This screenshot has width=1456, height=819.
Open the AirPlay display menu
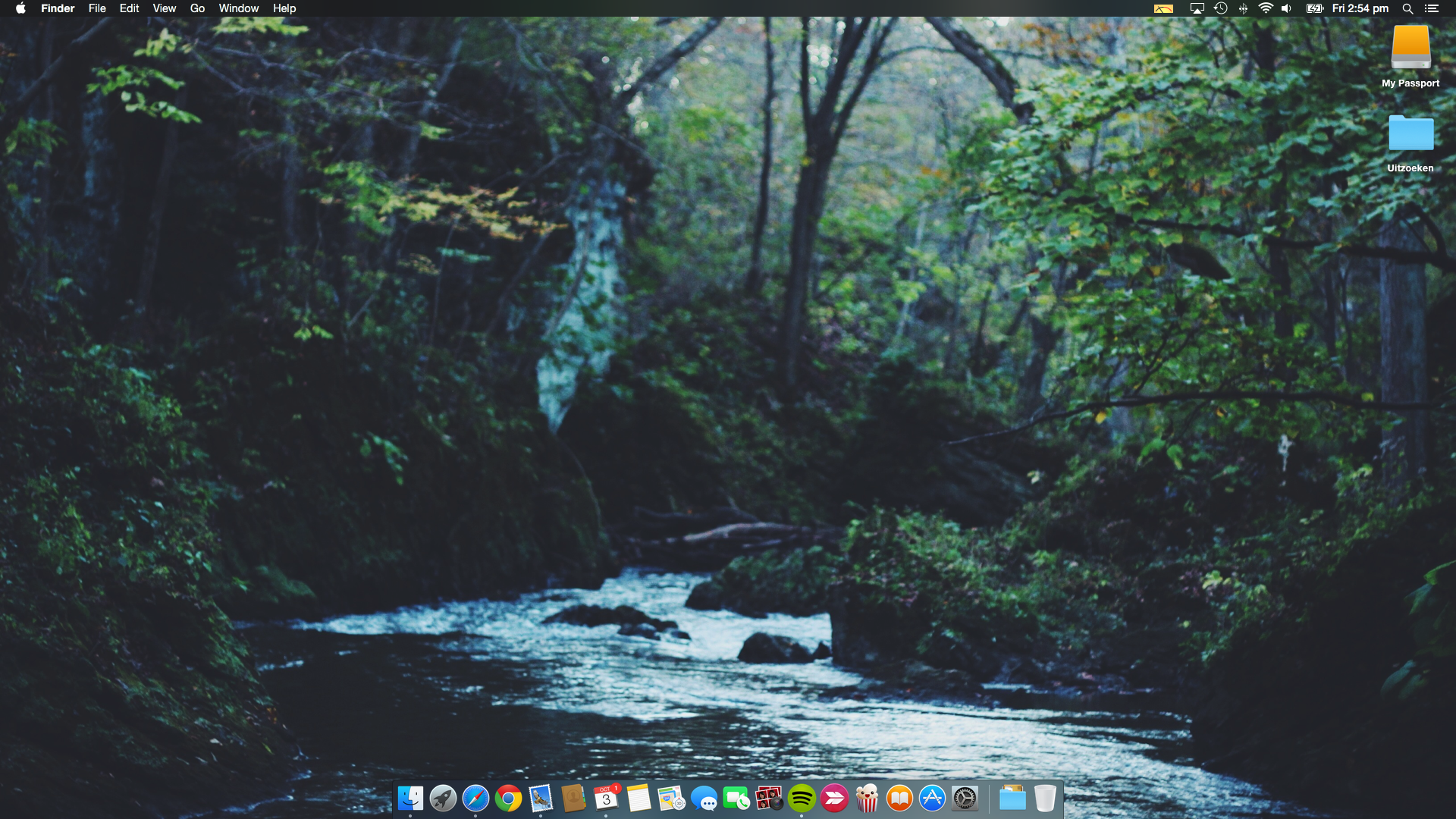[1197, 8]
